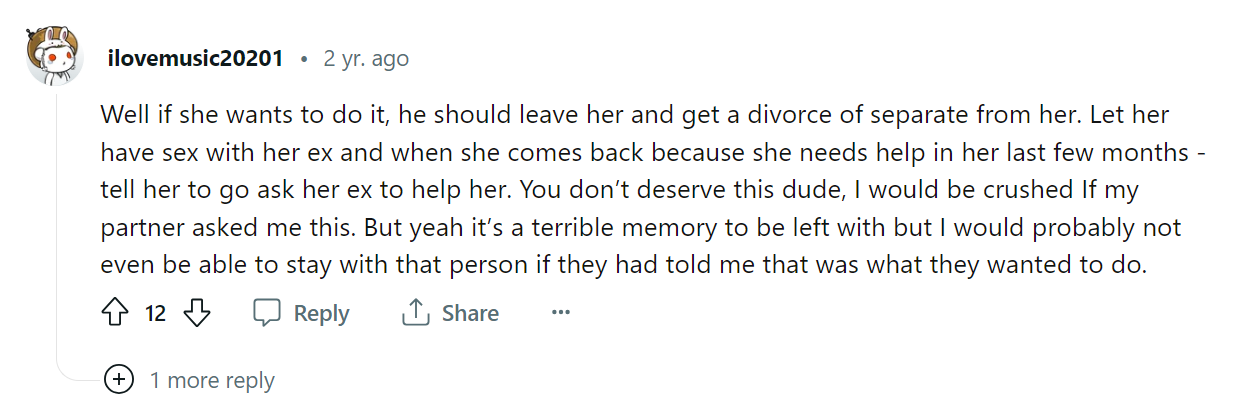Open the ilovemusic20201 Snoo avatar
1243x411 pixels.
[x=55, y=58]
